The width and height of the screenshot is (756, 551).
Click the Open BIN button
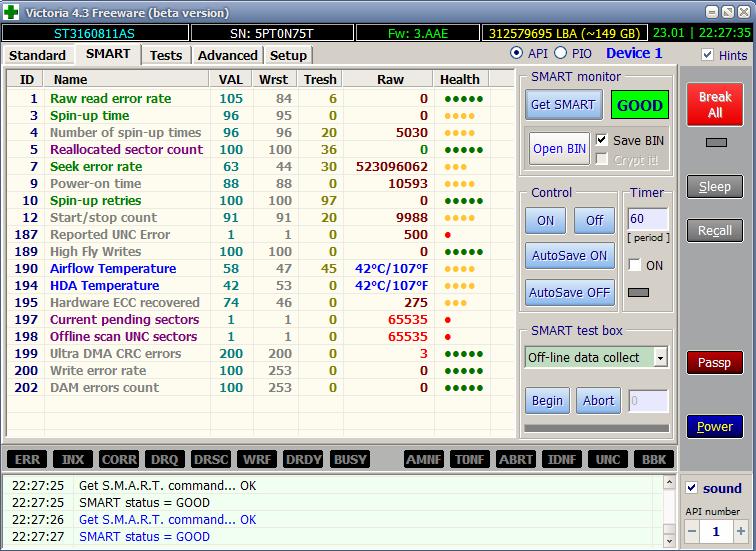click(559, 149)
